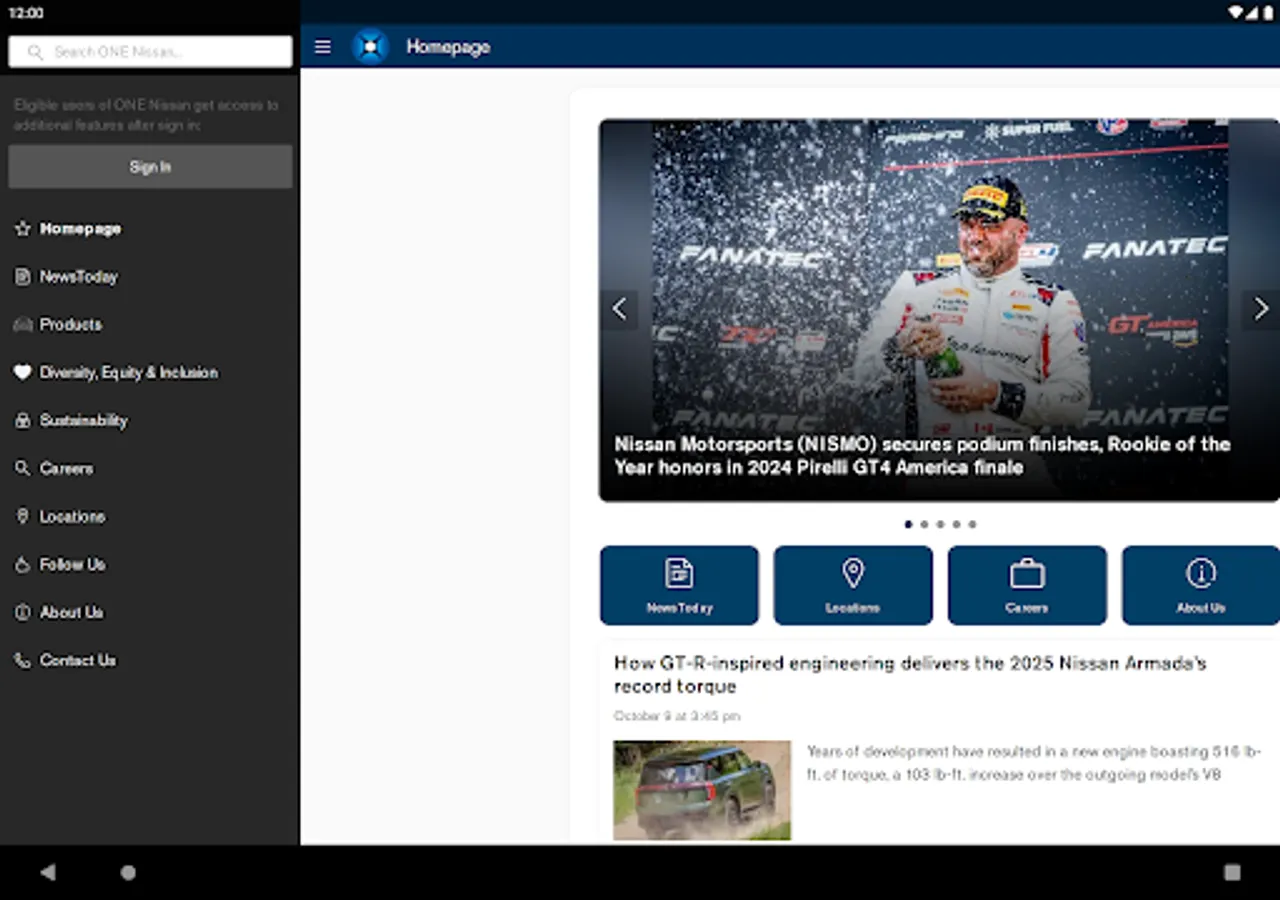Viewport: 1280px width, 900px height.
Task: Open the hamburger menu icon
Action: pos(322,47)
